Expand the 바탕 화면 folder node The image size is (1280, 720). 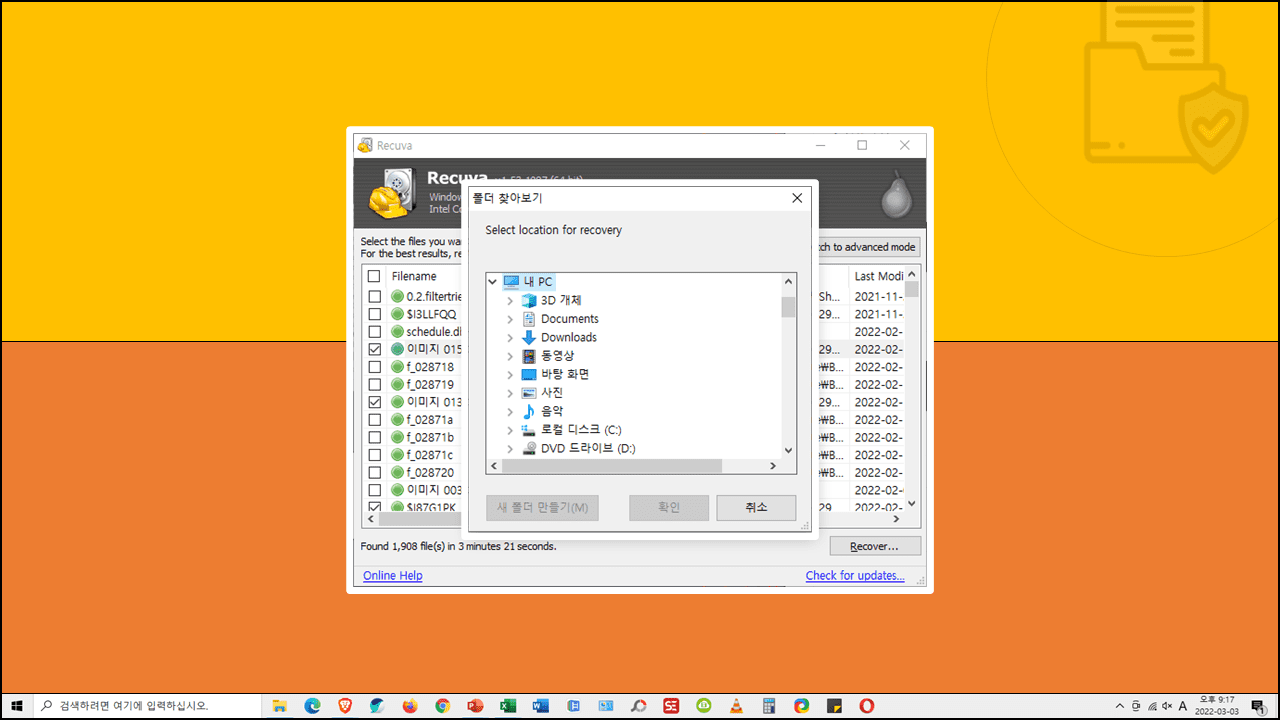pyautogui.click(x=510, y=375)
